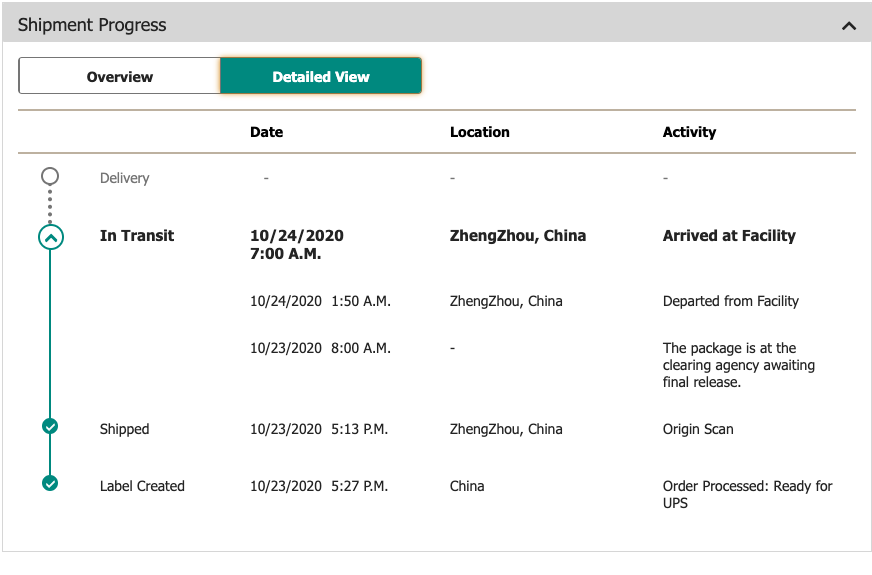Click the Departed from Facility activity
872x575 pixels.
coord(730,301)
